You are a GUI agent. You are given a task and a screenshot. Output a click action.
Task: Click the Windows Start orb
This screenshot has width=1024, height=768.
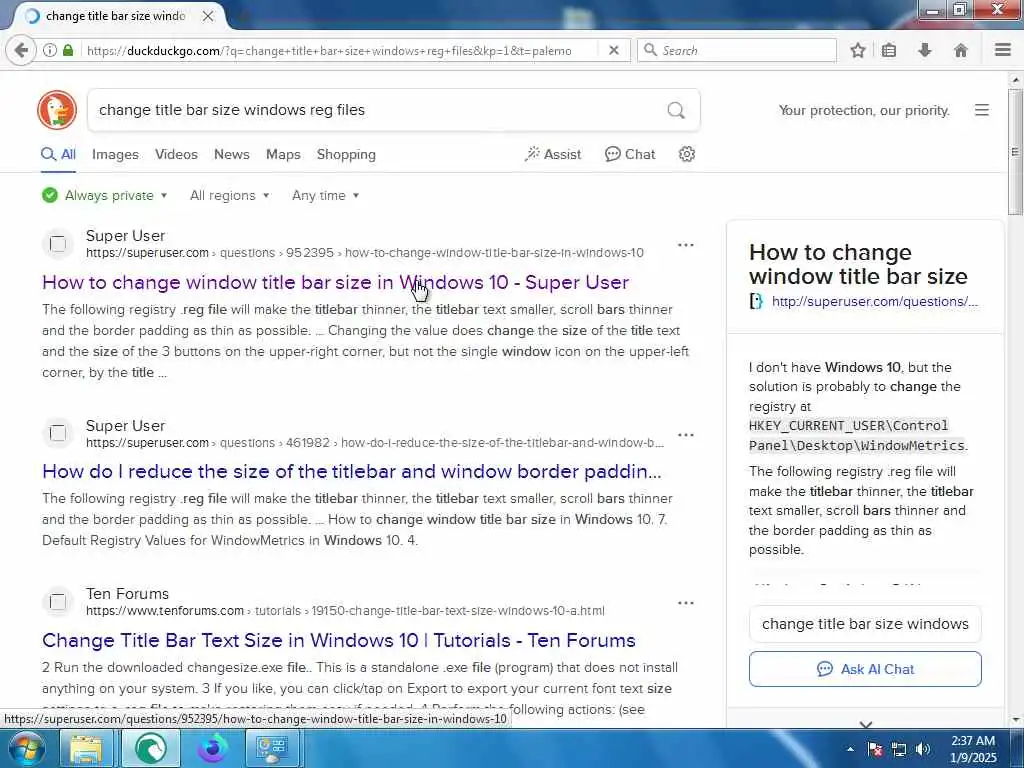click(26, 748)
